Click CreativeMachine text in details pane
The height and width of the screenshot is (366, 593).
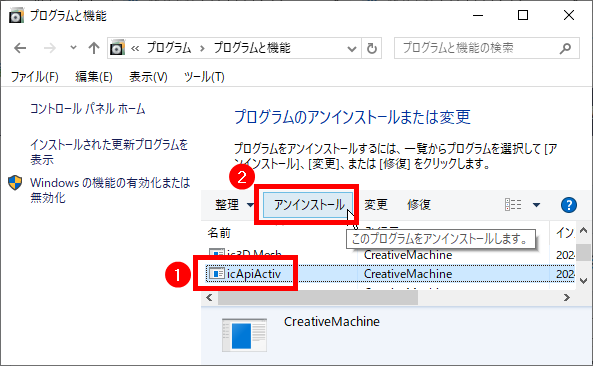[x=332, y=322]
